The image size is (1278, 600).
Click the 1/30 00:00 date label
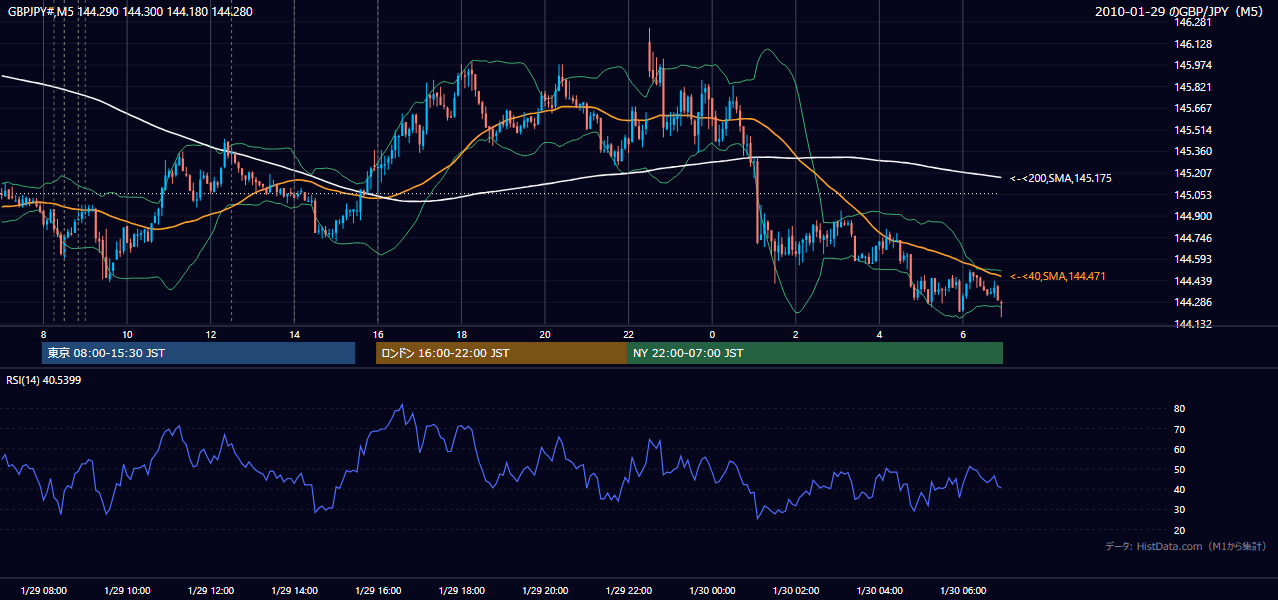click(711, 590)
